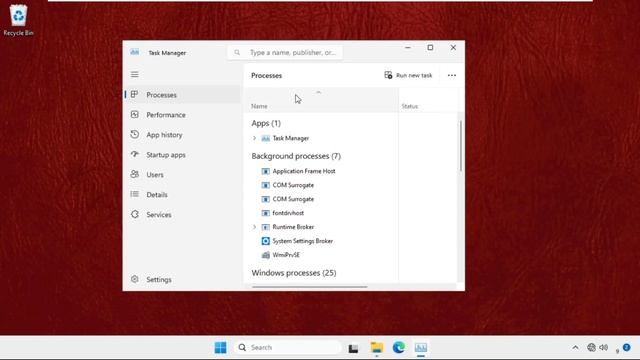Click the Processes sidebar icon

pos(134,94)
